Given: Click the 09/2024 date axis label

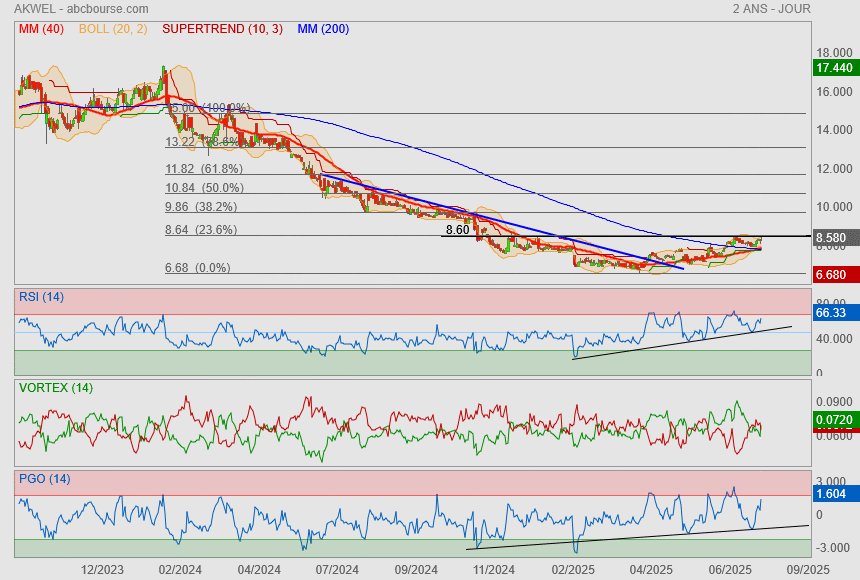Looking at the screenshot, I should click(416, 570).
